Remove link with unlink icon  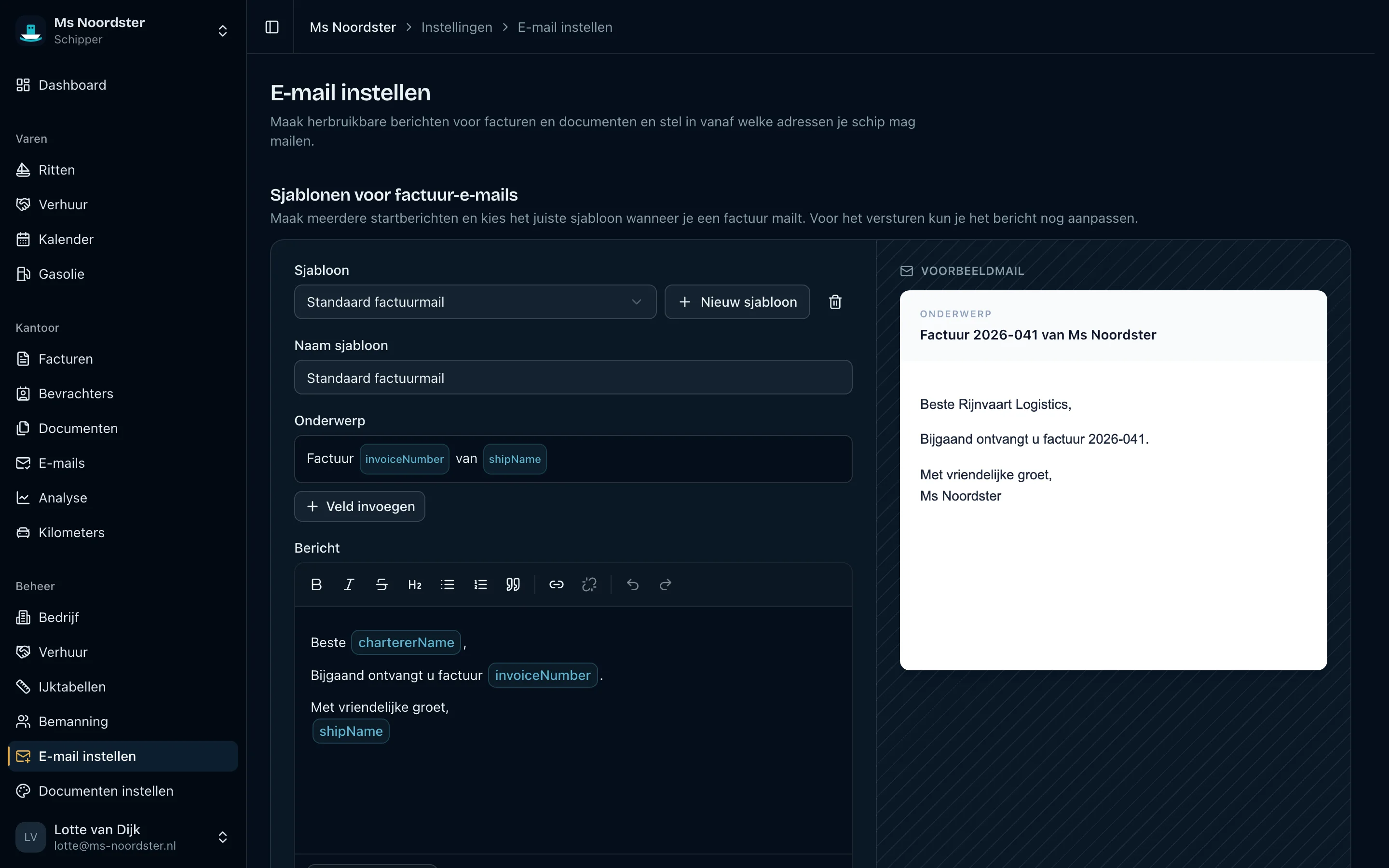coord(589,584)
